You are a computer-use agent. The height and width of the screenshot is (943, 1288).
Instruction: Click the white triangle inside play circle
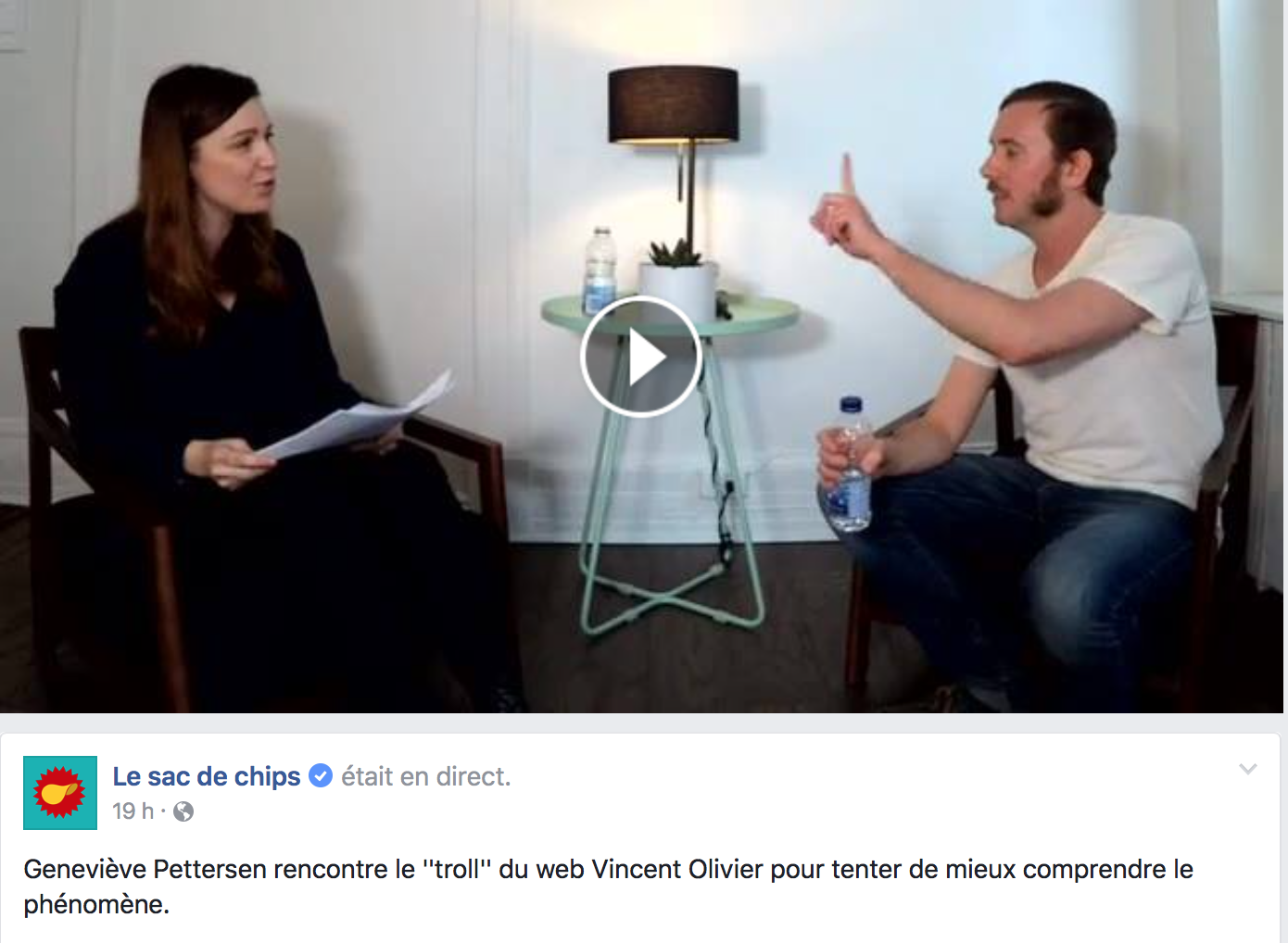646,358
